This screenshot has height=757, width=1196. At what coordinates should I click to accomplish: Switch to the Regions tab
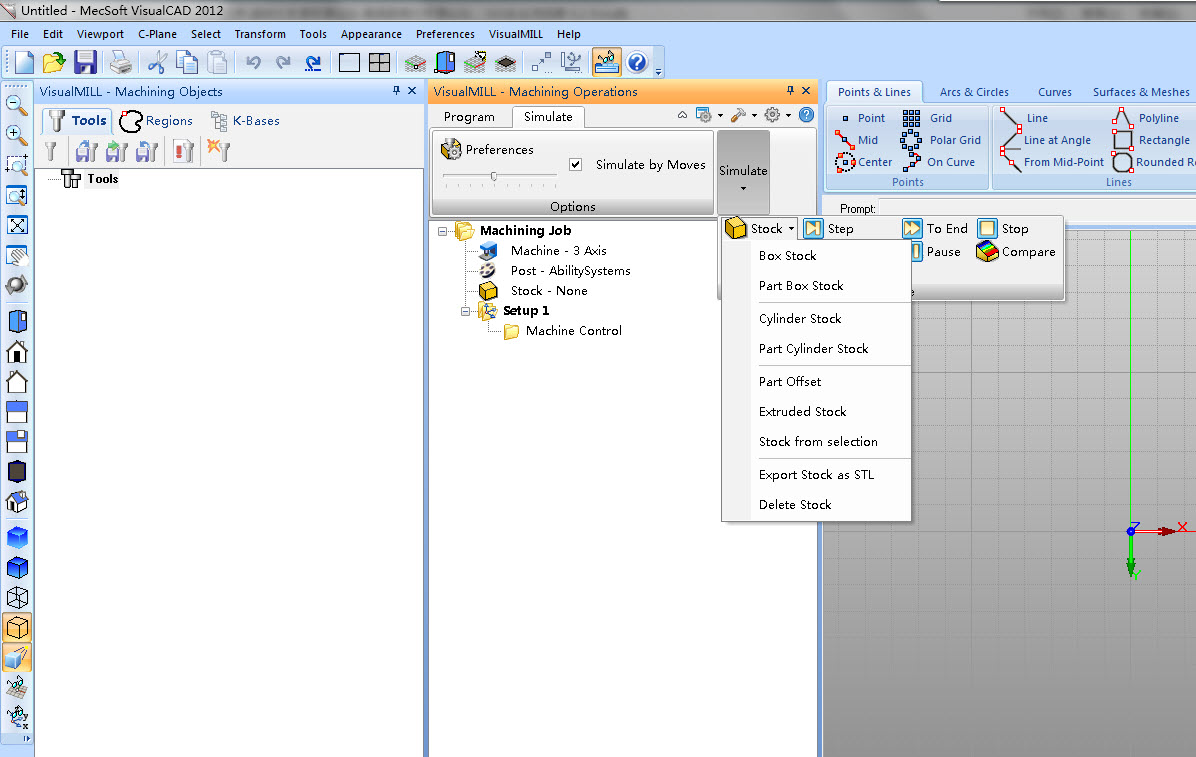pos(156,121)
